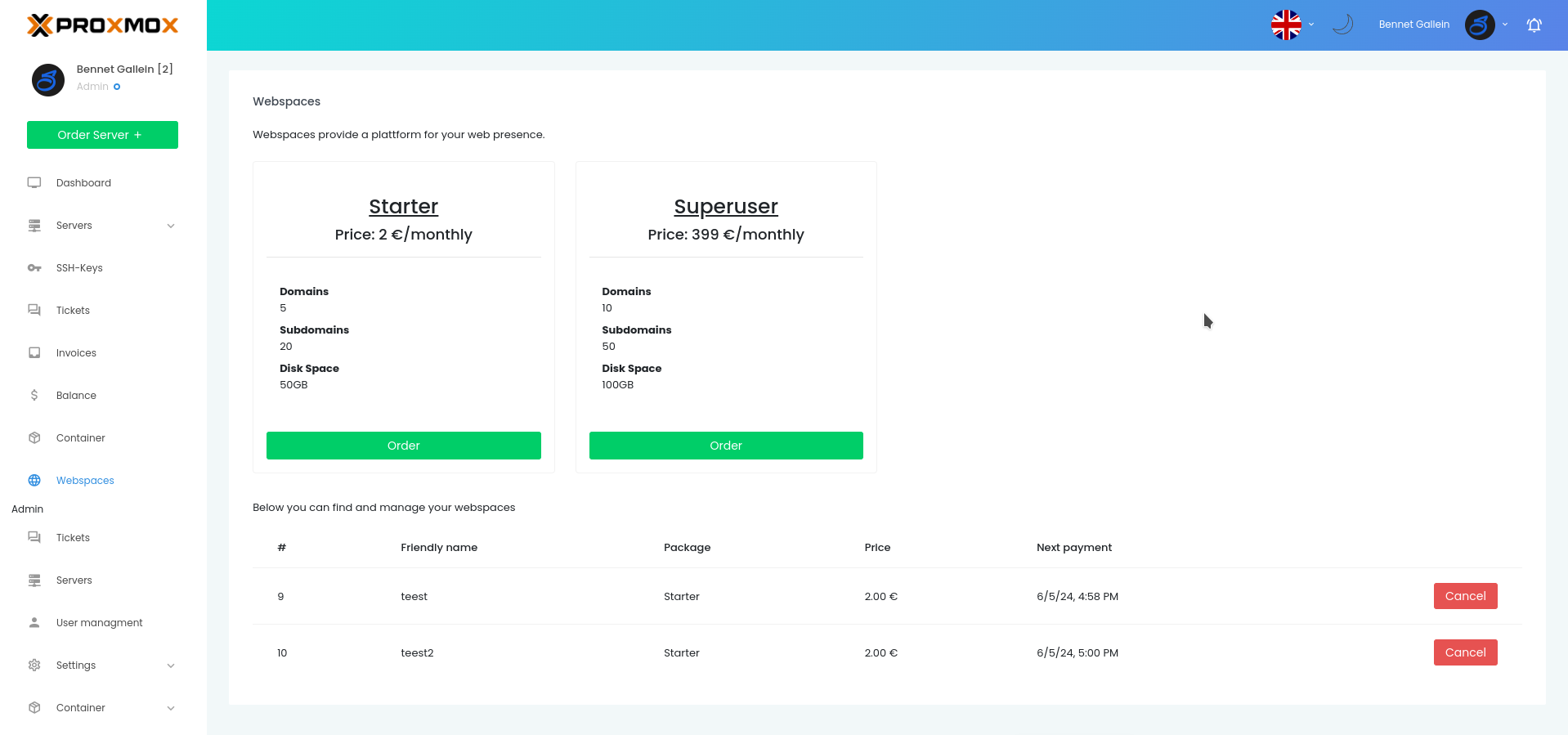Click the Starter package title
The height and width of the screenshot is (735, 1568).
(x=404, y=207)
